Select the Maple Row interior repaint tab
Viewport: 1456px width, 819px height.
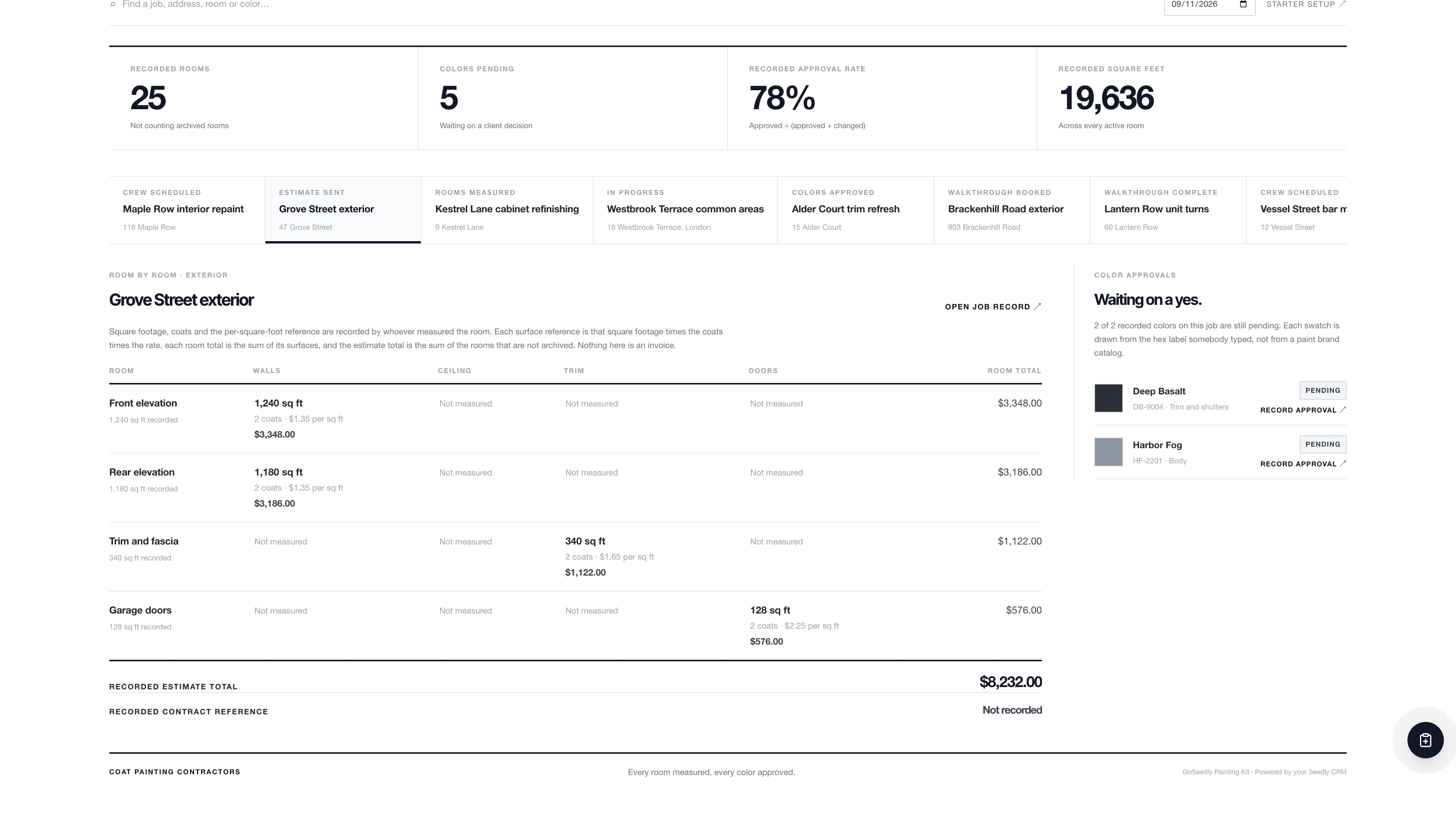(x=187, y=210)
